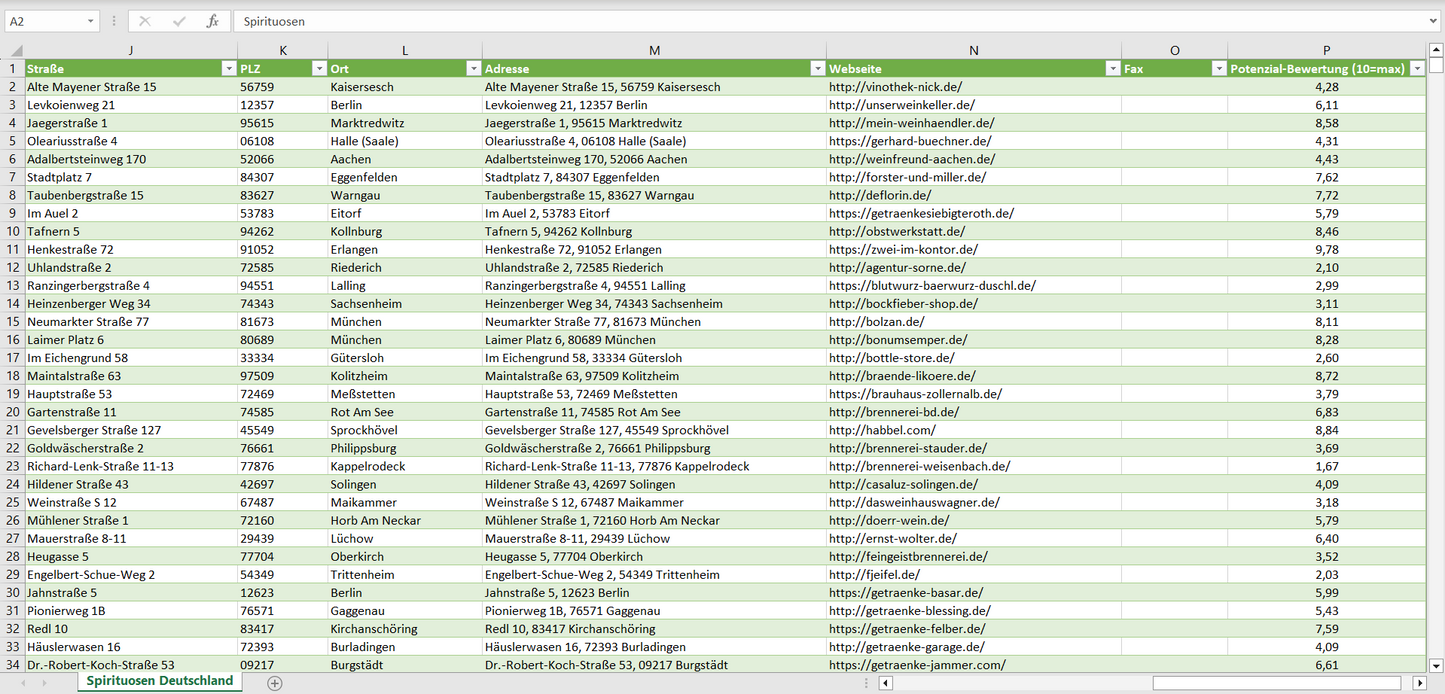Click the Cancel X icon in formula bar
The width and height of the screenshot is (1445, 694).
(145, 21)
